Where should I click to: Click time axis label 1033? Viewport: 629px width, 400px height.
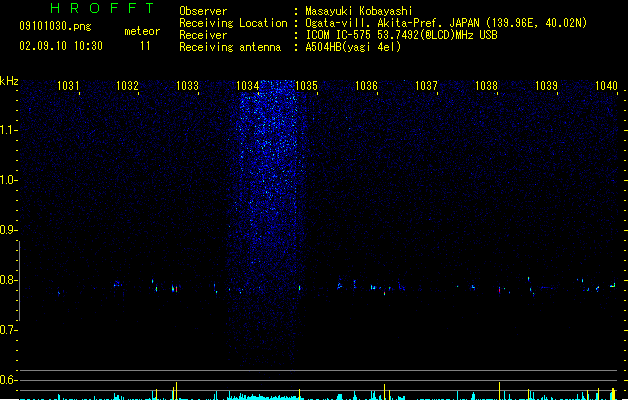[187, 86]
